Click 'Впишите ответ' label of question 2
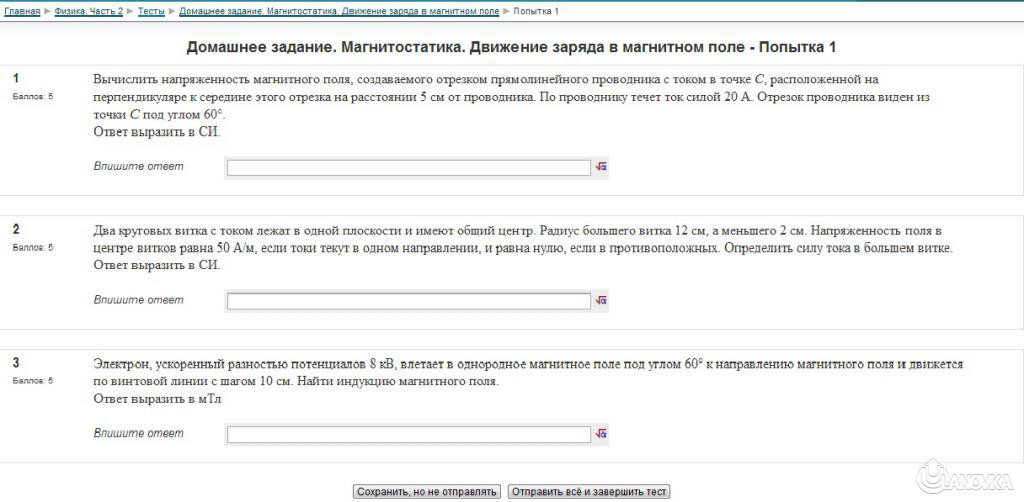 (138, 300)
